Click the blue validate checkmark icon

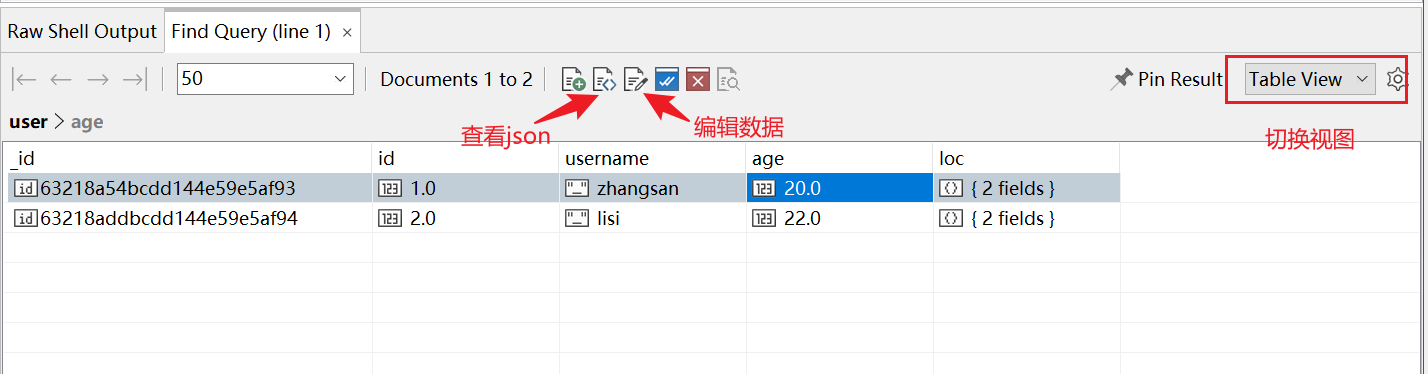click(x=667, y=80)
